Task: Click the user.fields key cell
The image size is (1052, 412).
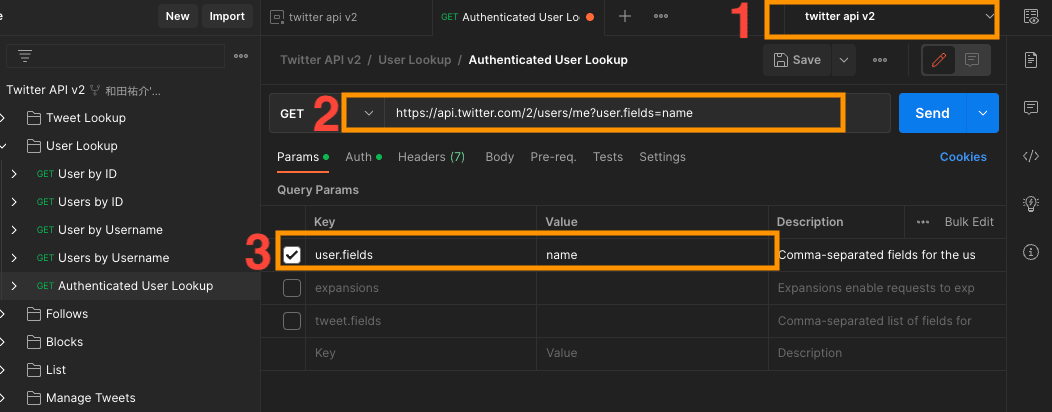Action: (421, 255)
